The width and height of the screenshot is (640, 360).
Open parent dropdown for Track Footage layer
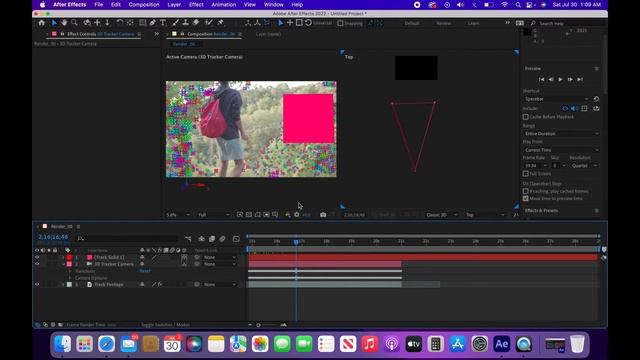pyautogui.click(x=220, y=284)
